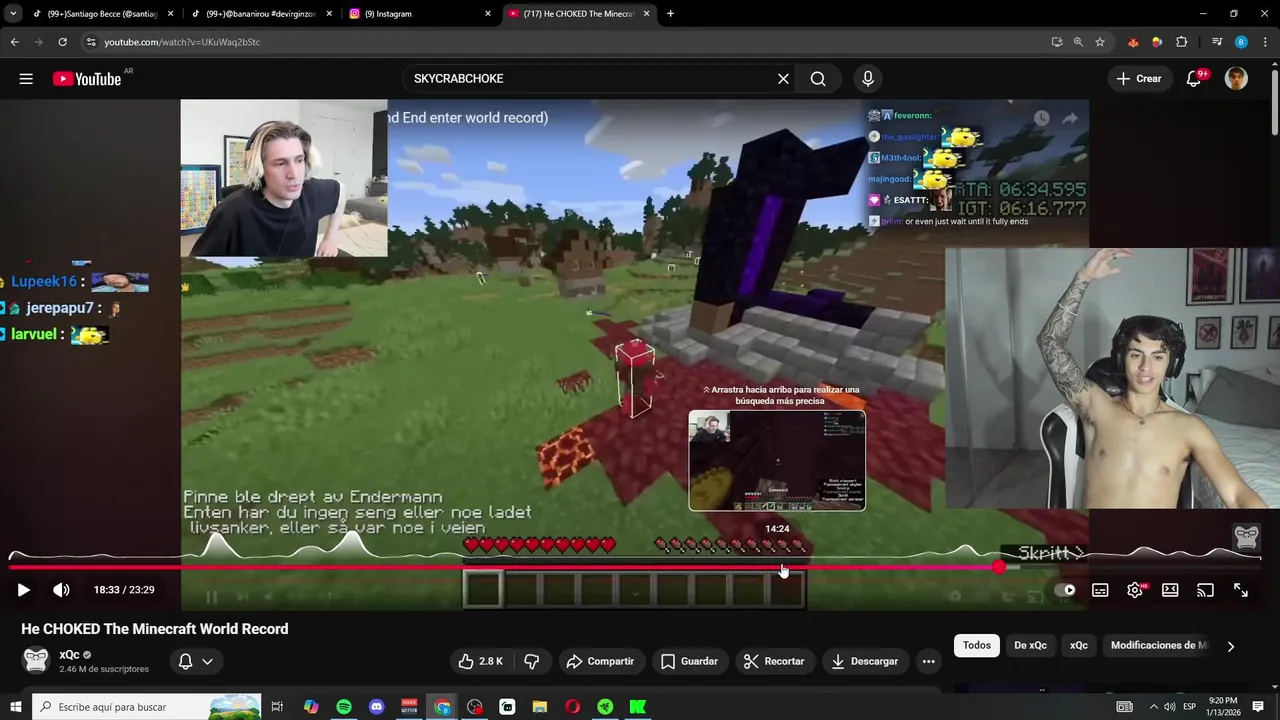Click the magnifying glass search button
The image size is (1280, 720).
click(x=818, y=79)
